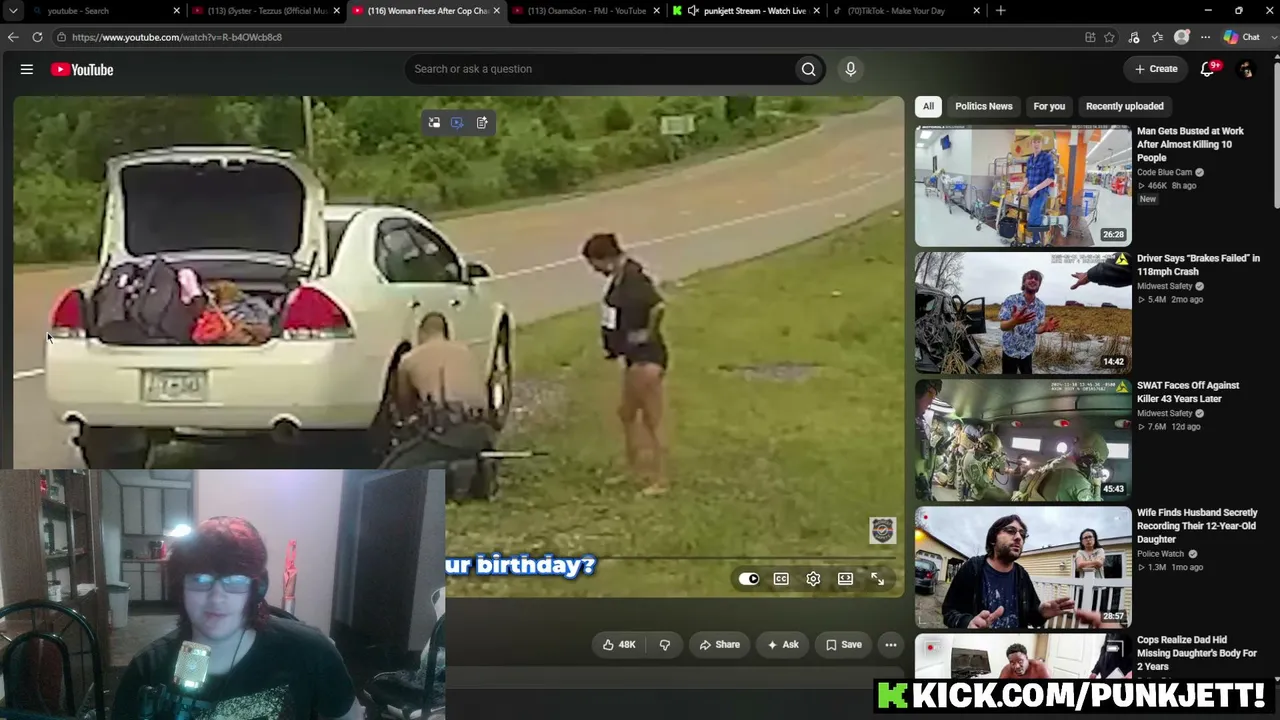1280x720 pixels.
Task: Add this page to favorites star
Action: click(x=1109, y=37)
